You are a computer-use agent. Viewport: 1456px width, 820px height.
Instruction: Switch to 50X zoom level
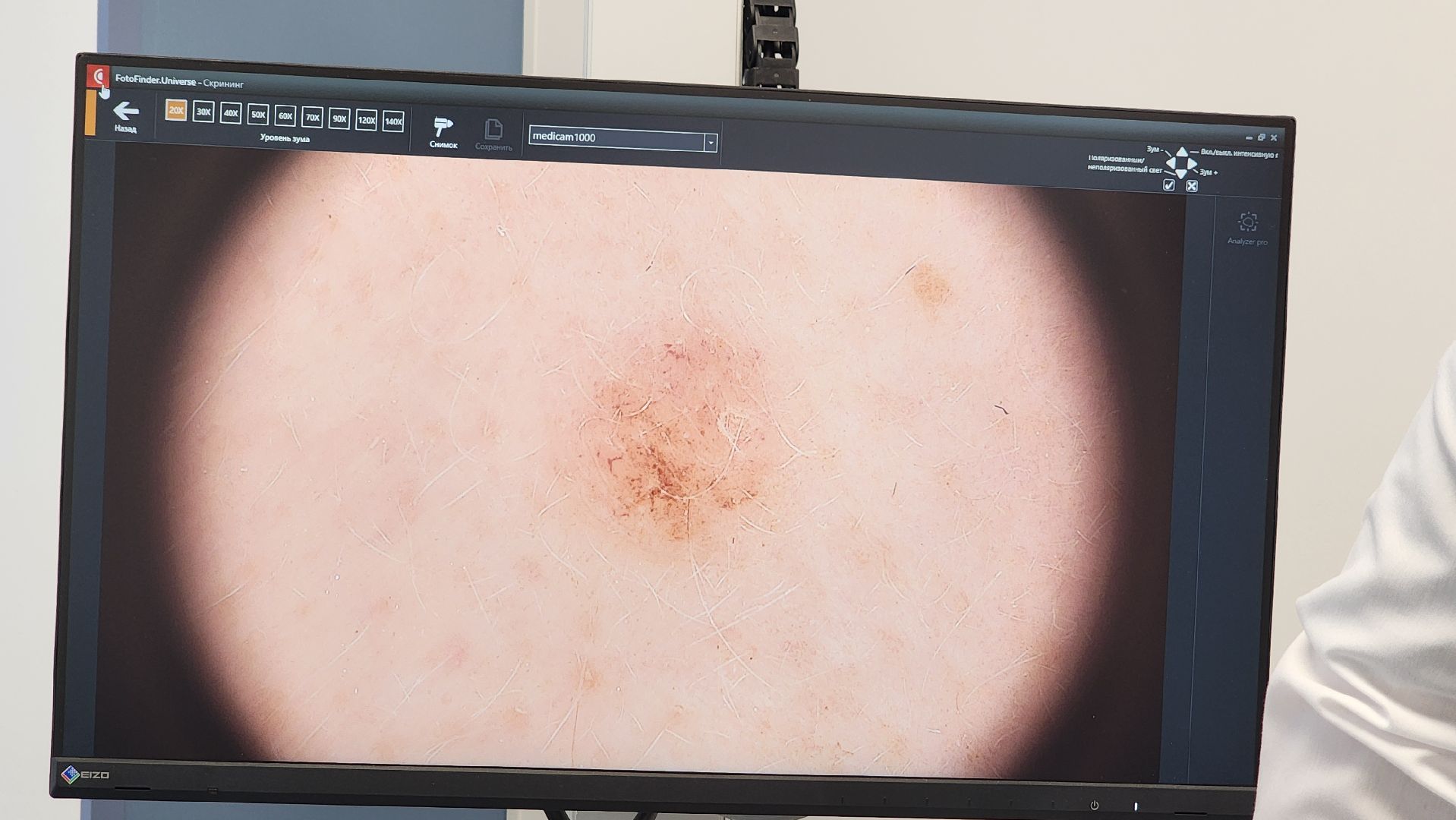tap(258, 115)
